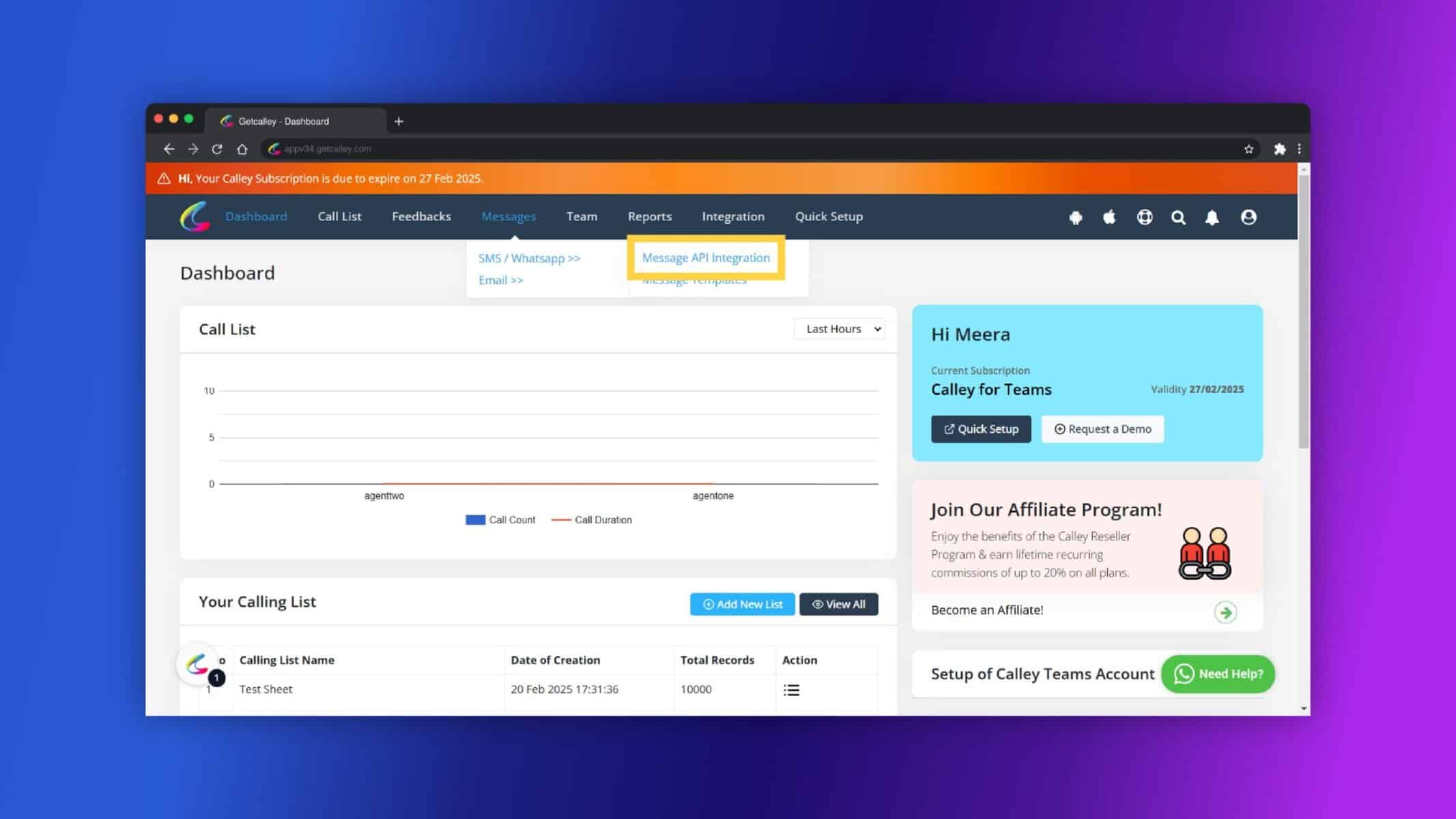Open the Android app icon
1456x819 pixels.
point(1076,217)
